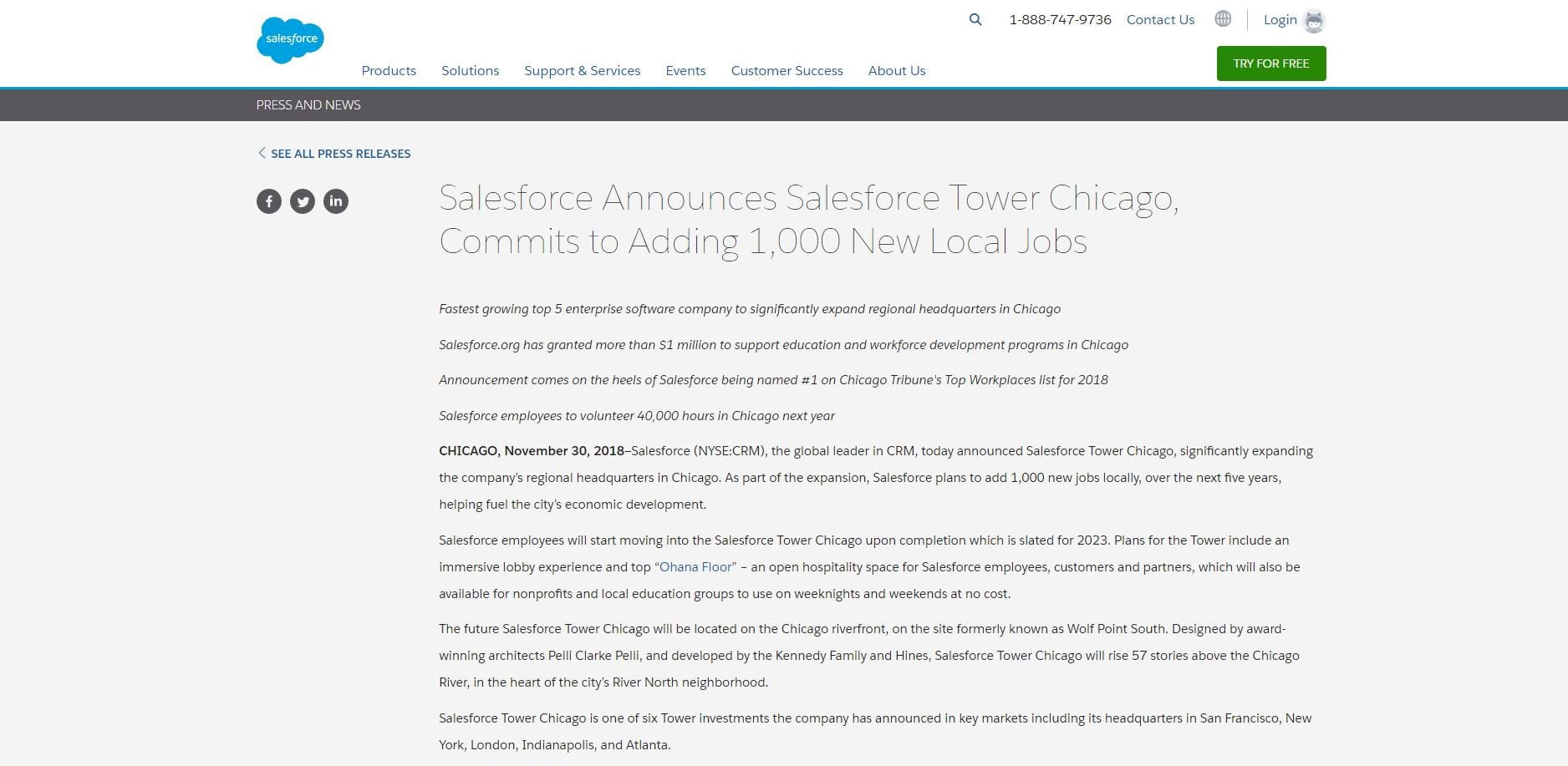Share the press release on Twitter
The width and height of the screenshot is (1568, 766).
pyautogui.click(x=303, y=201)
